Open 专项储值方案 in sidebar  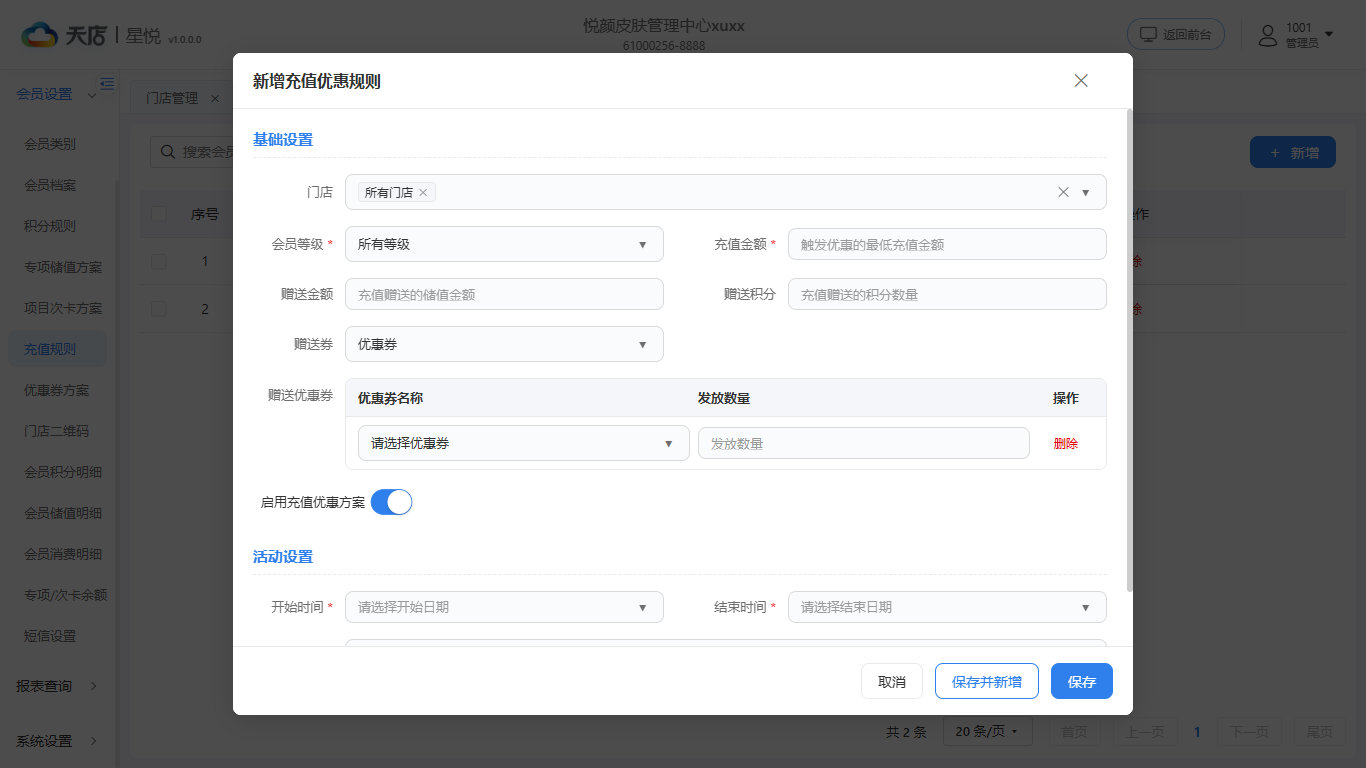[x=63, y=267]
